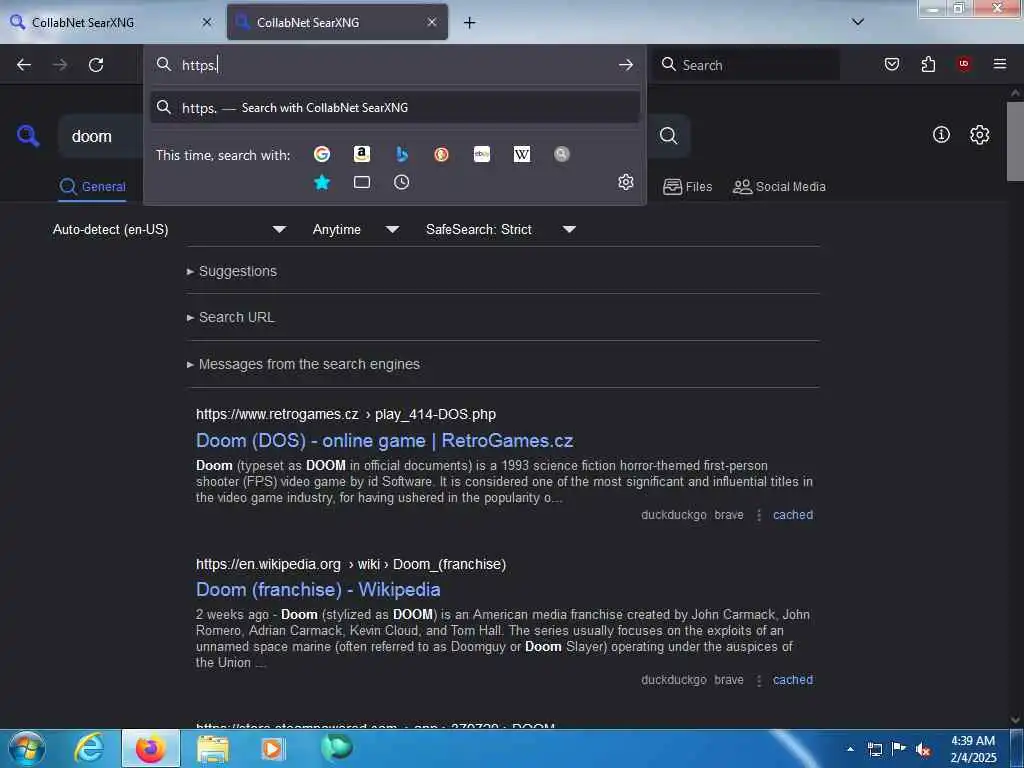Open the SafeSearch: Strict dropdown
Image resolution: width=1024 pixels, height=768 pixels.
pyautogui.click(x=500, y=229)
